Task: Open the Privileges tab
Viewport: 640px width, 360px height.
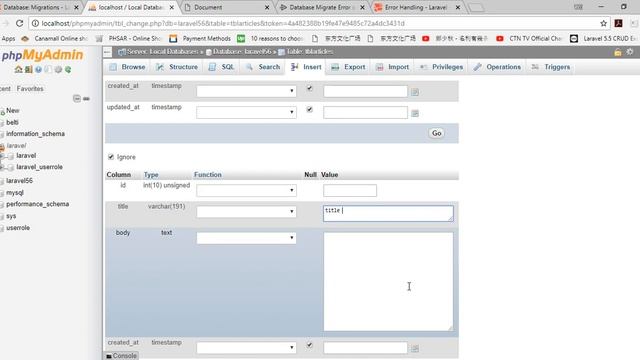Action: point(441,67)
